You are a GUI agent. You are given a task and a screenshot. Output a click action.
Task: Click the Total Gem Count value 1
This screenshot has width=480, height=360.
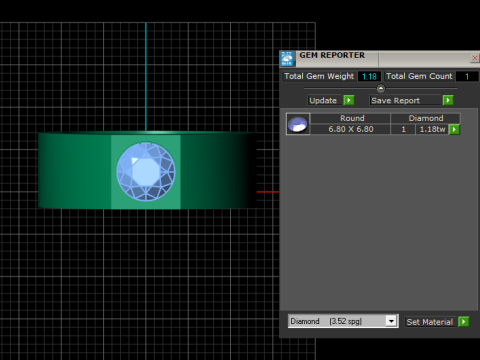tap(467, 76)
